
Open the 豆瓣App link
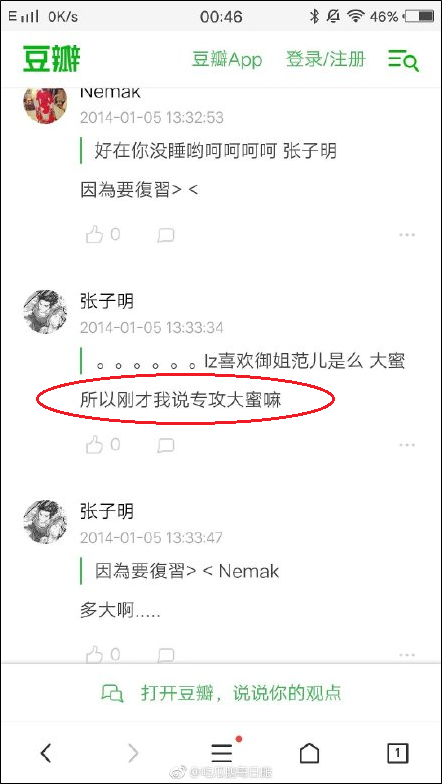click(x=227, y=60)
